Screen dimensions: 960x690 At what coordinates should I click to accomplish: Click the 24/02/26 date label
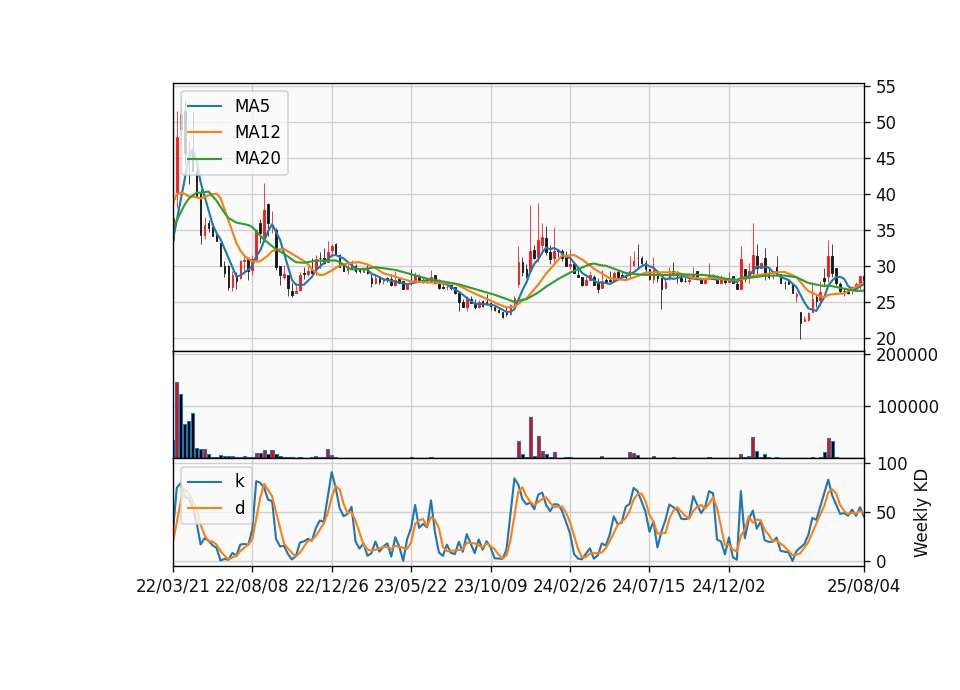pos(569,586)
